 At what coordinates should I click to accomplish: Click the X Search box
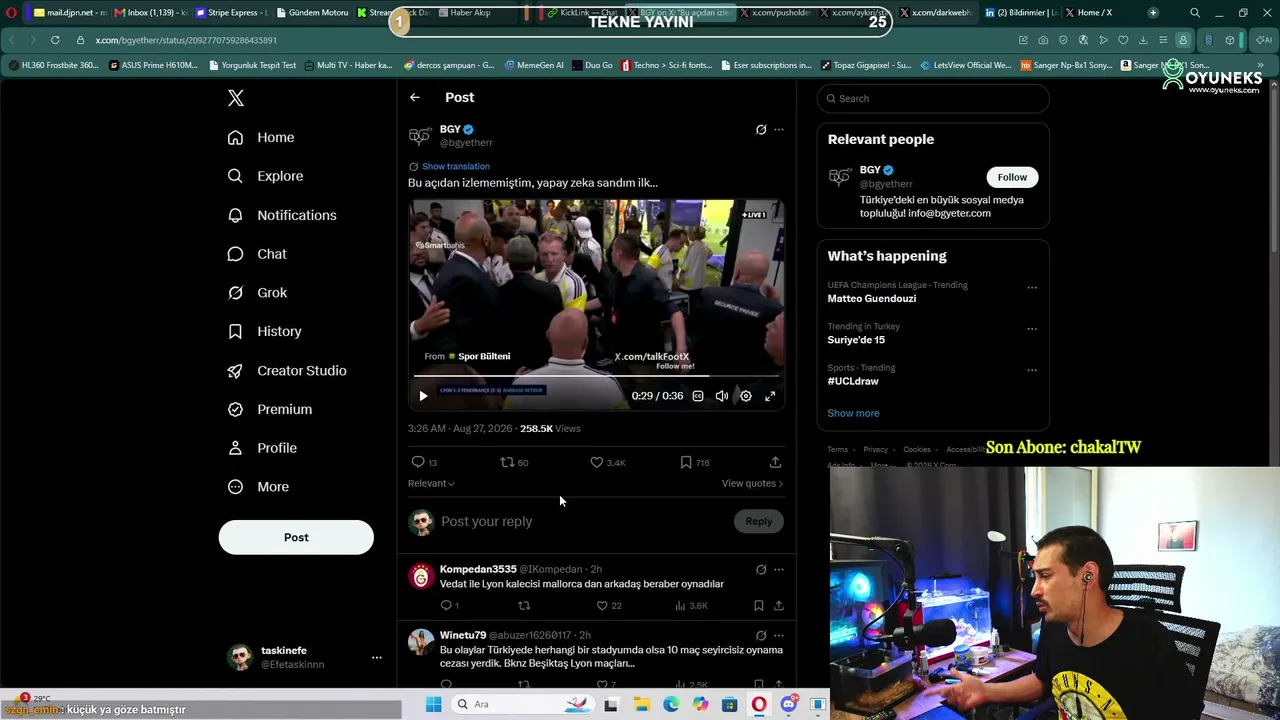click(933, 98)
